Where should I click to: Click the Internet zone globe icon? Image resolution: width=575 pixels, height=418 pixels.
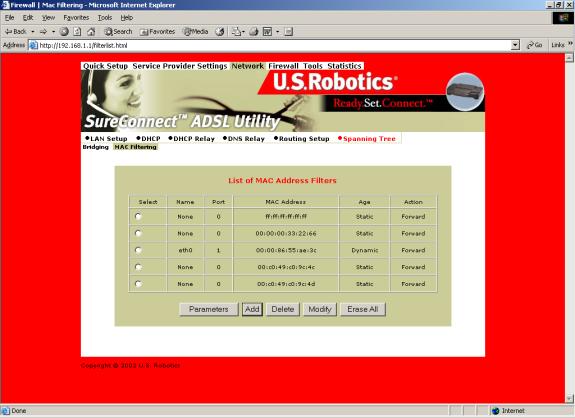(x=496, y=411)
